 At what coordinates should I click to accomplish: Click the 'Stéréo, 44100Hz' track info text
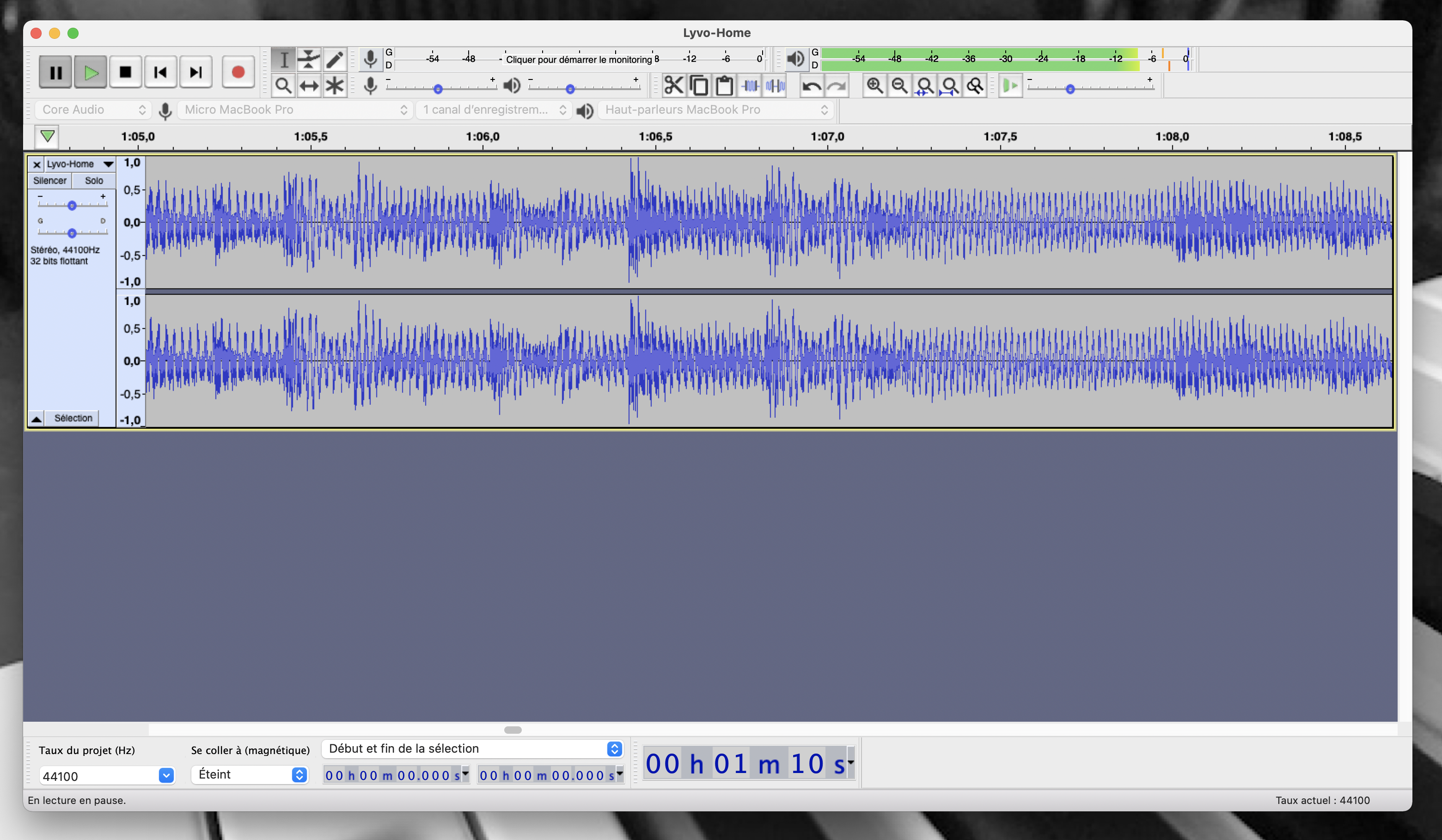65,250
